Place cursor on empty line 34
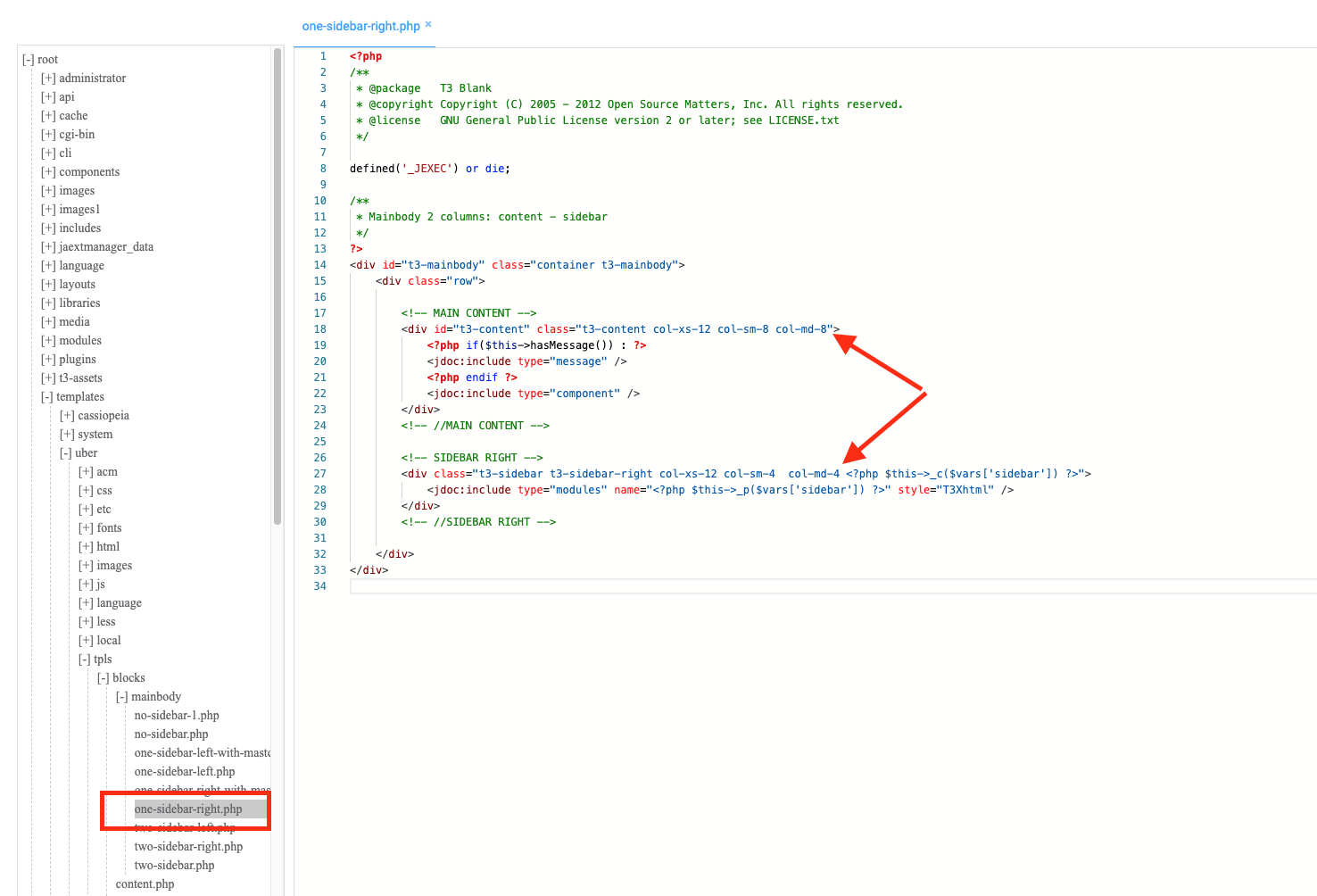 pyautogui.click(x=625, y=586)
